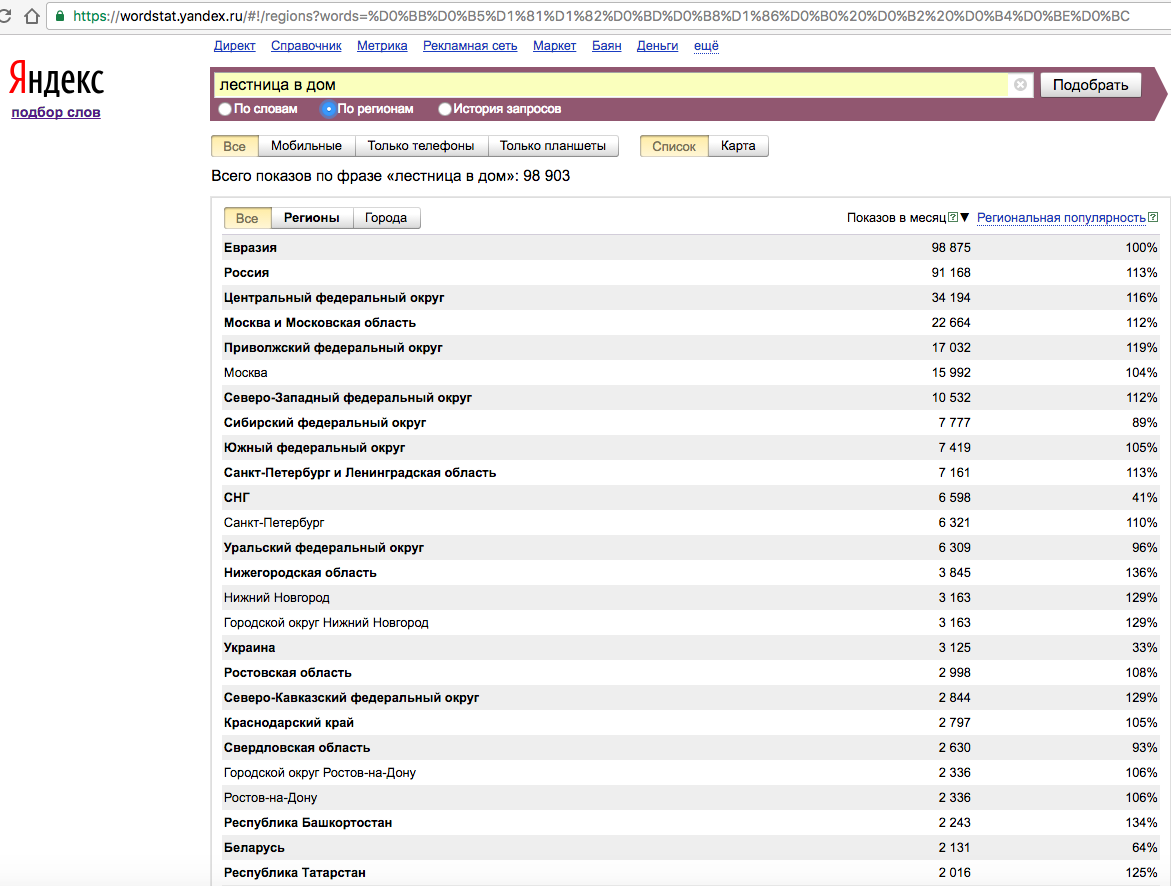
Task: Sort by Региональная популярность link
Action: (x=1060, y=218)
